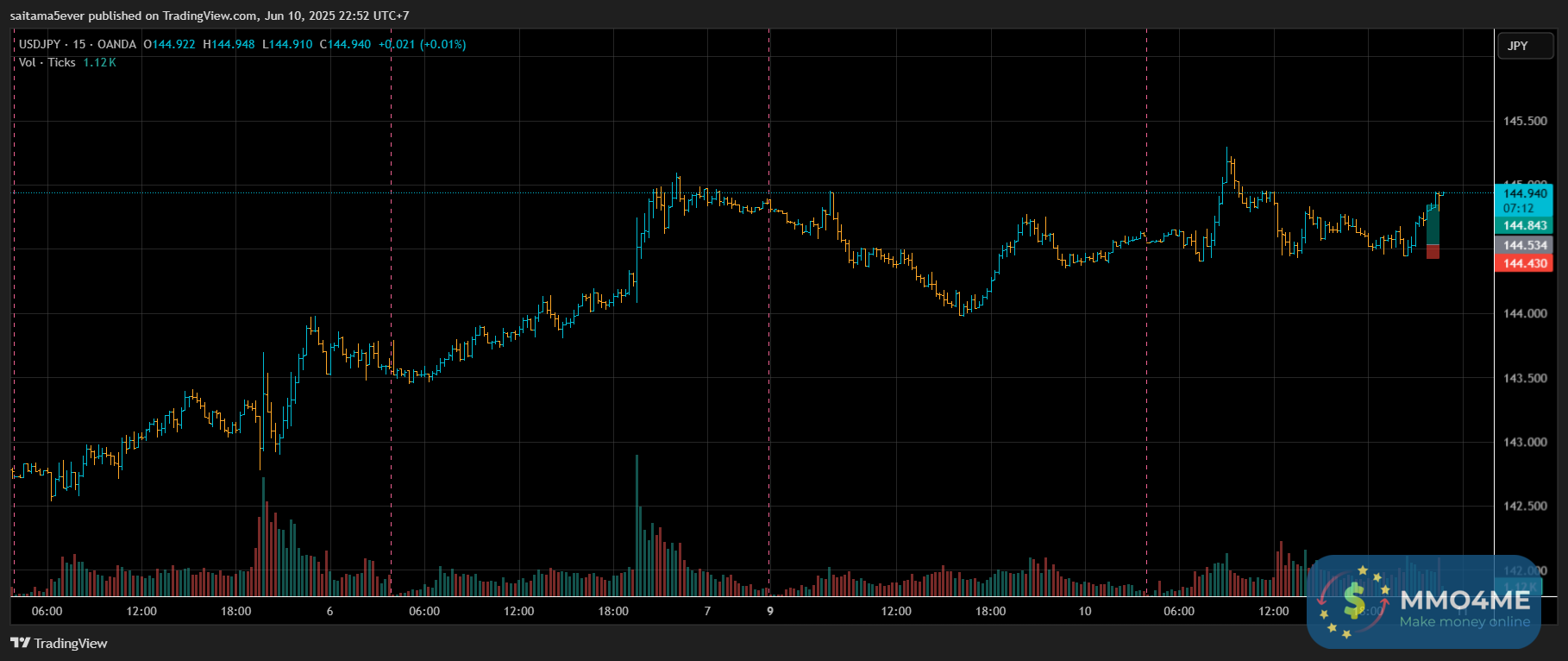The height and width of the screenshot is (661, 1568).
Task: Click the saitama5ever published header text
Action: (210, 16)
